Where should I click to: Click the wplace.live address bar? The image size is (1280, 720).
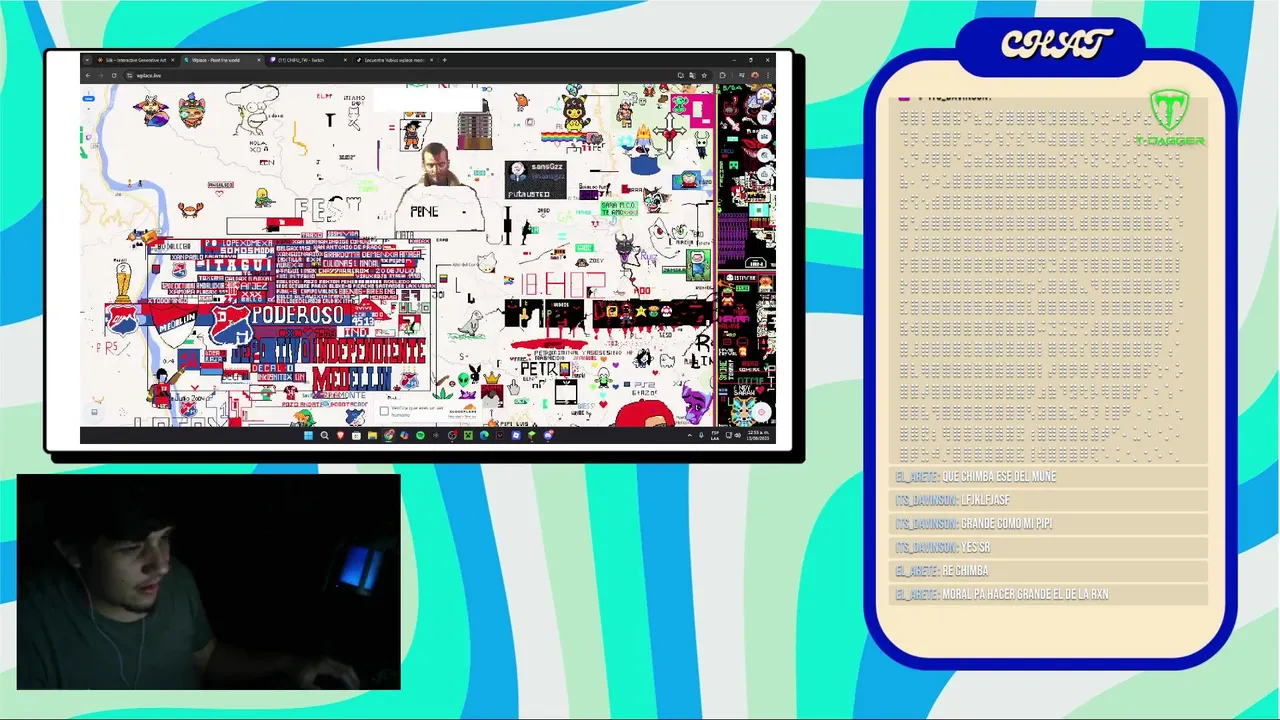tap(400, 75)
